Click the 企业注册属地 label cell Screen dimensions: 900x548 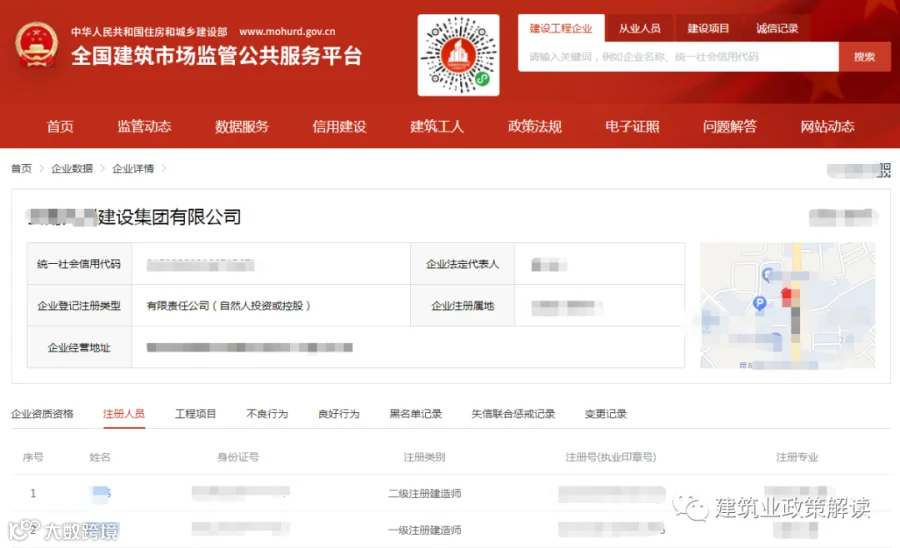click(463, 306)
